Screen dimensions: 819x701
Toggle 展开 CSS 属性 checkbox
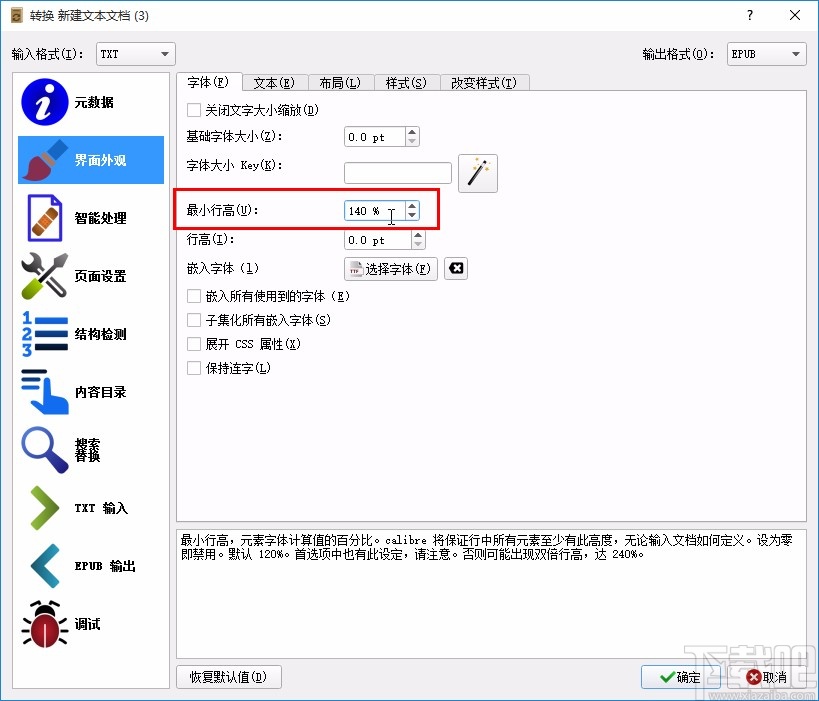click(x=194, y=344)
